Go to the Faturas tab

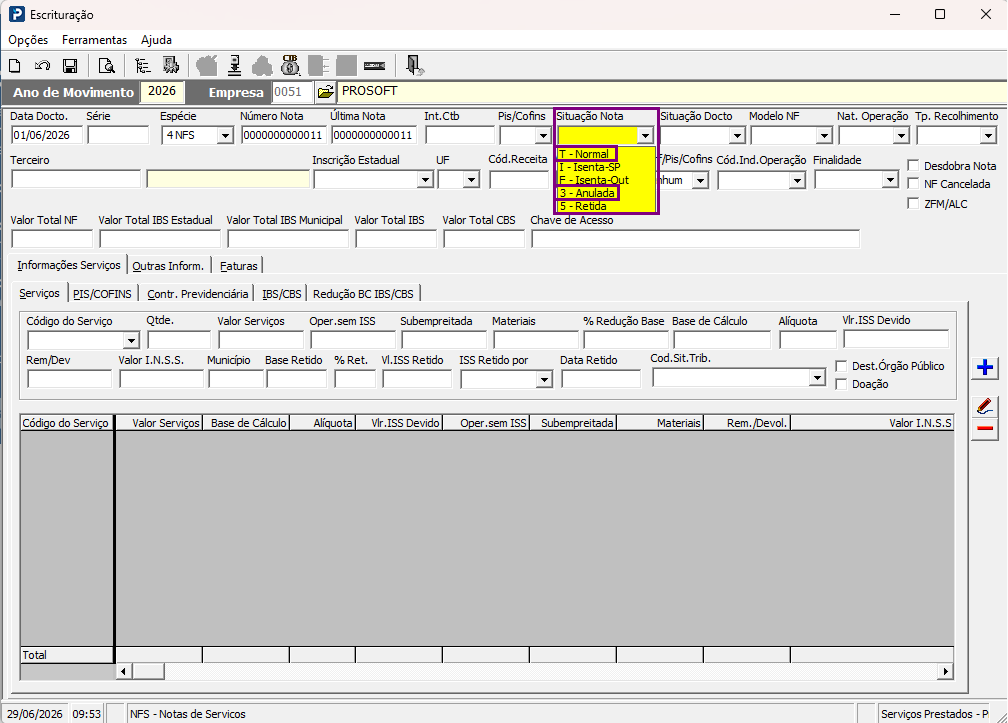click(x=238, y=265)
